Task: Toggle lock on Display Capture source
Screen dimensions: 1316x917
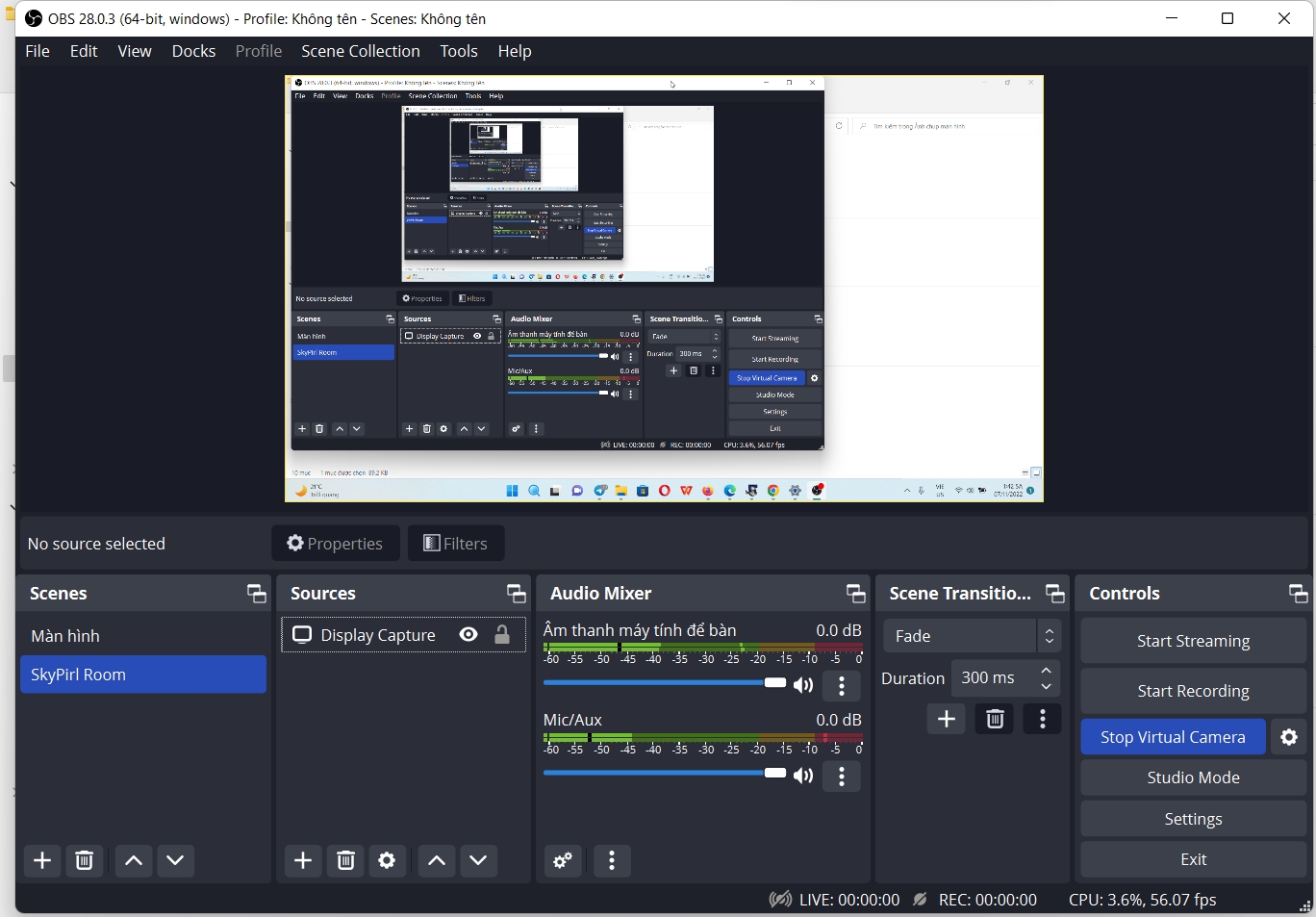Action: point(502,635)
